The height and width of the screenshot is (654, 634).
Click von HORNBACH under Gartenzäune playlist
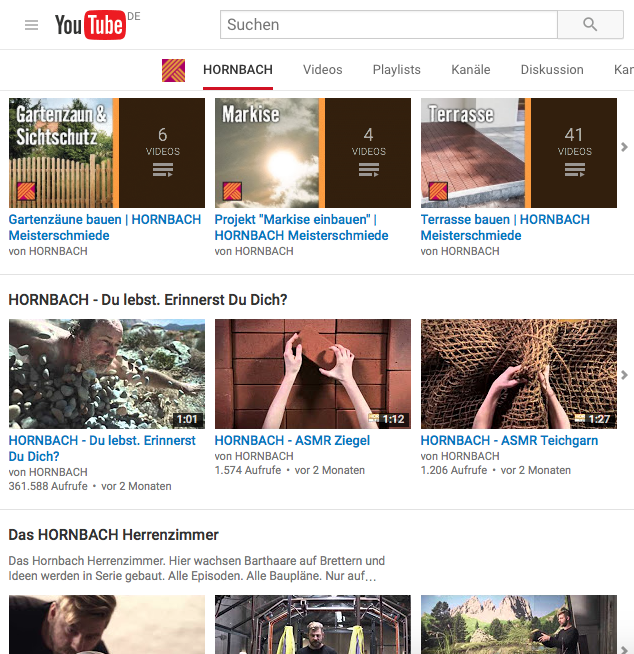pos(48,252)
